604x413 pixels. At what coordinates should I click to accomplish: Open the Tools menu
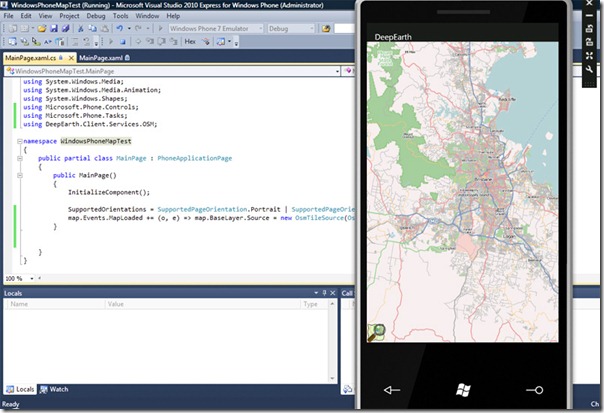[x=121, y=16]
